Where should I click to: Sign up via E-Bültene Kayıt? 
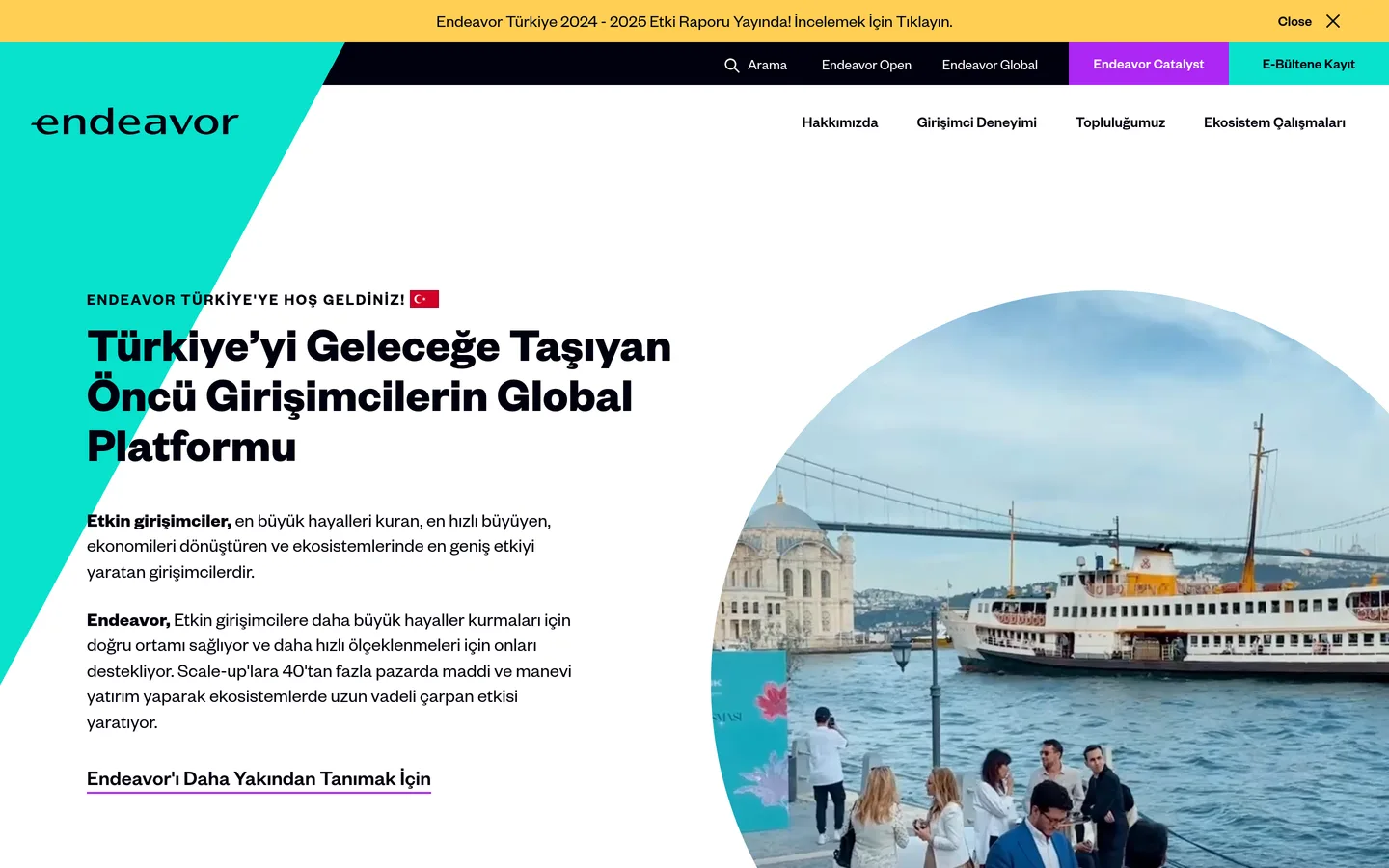pyautogui.click(x=1309, y=64)
